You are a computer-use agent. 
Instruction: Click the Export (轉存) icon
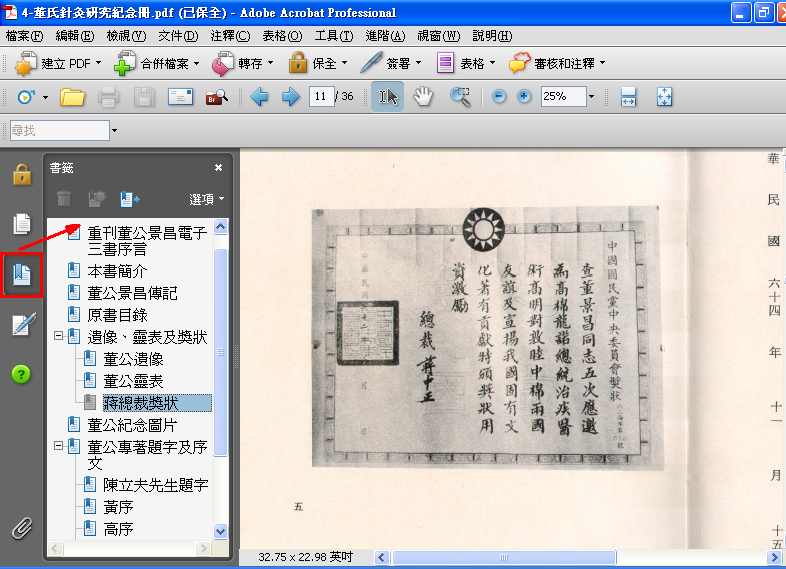coord(222,64)
